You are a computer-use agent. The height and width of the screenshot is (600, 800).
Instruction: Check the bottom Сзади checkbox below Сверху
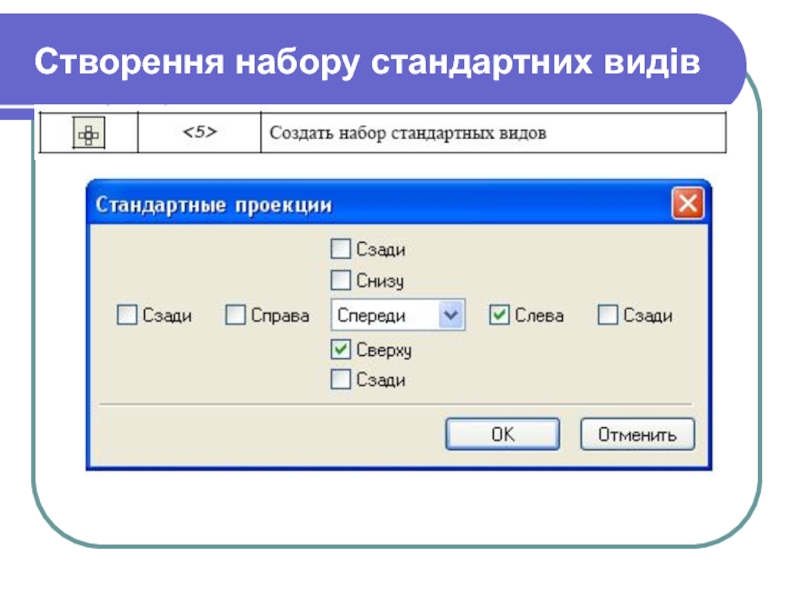click(341, 380)
